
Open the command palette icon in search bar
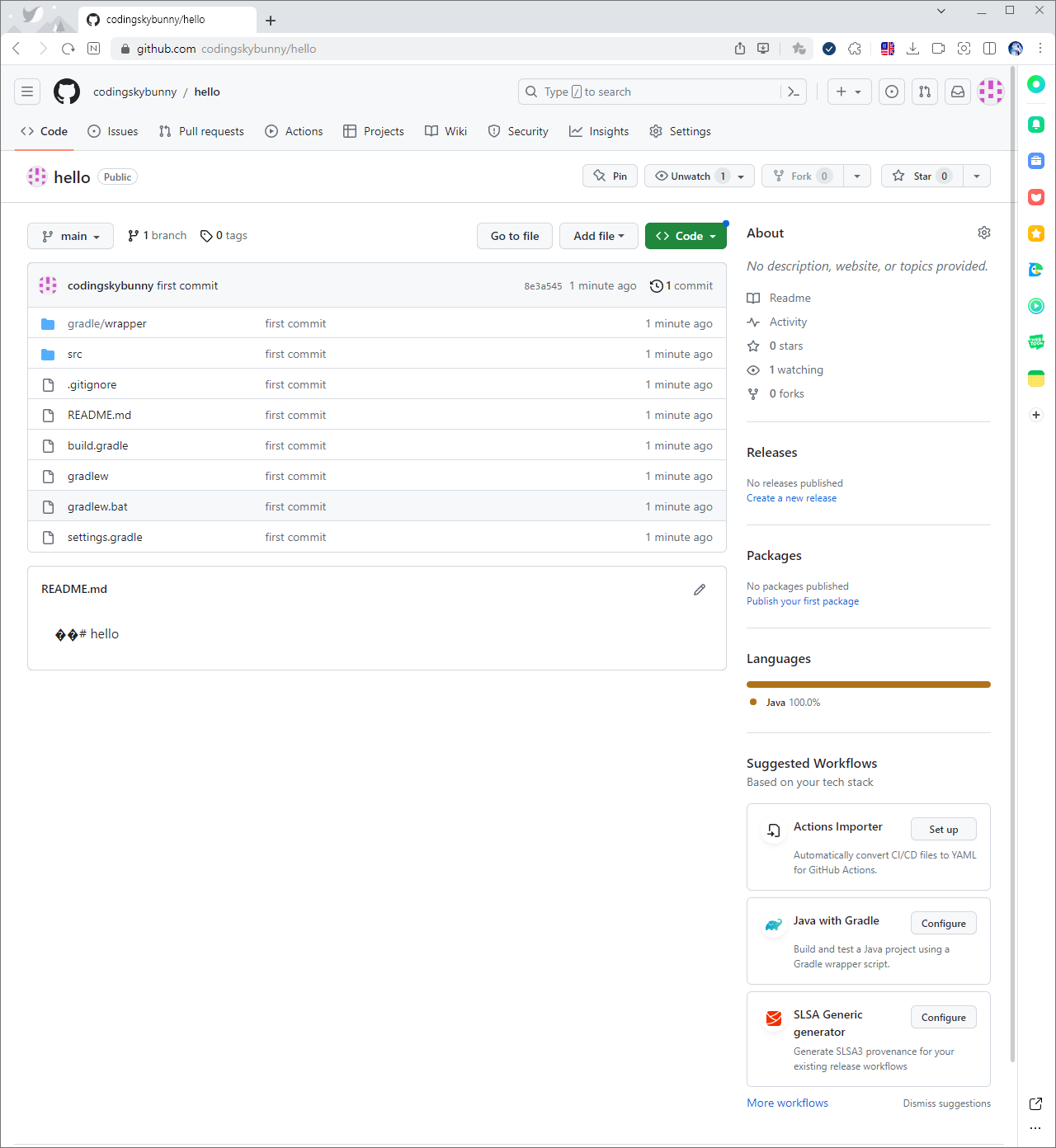tap(793, 92)
